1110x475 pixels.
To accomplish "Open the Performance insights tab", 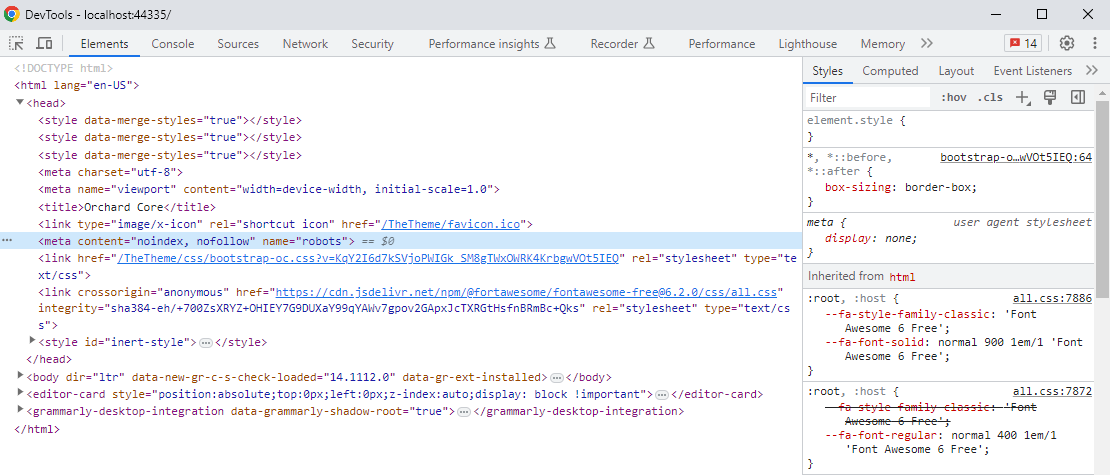I will click(x=492, y=44).
